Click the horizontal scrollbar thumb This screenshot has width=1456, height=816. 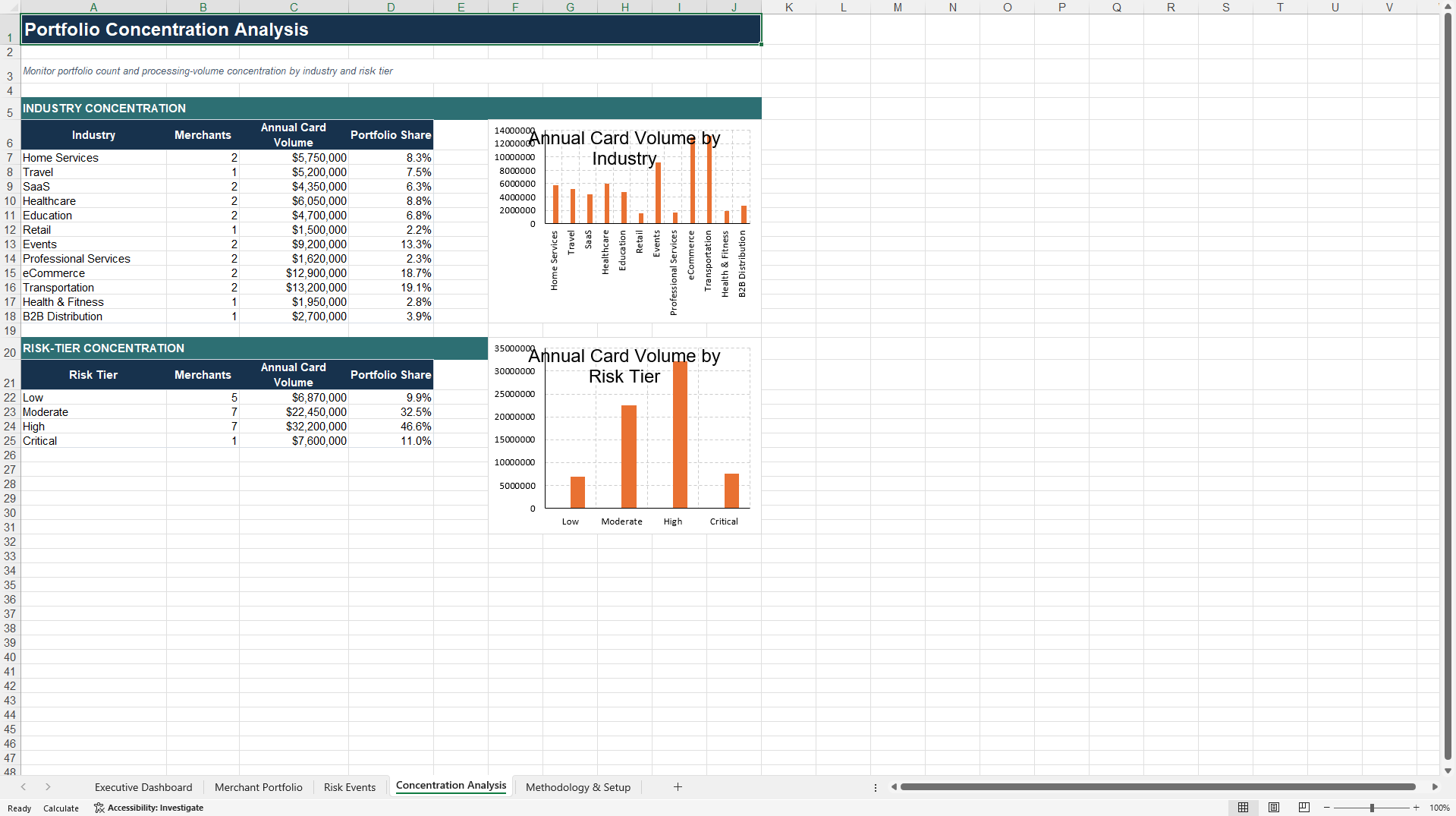tap(1158, 787)
